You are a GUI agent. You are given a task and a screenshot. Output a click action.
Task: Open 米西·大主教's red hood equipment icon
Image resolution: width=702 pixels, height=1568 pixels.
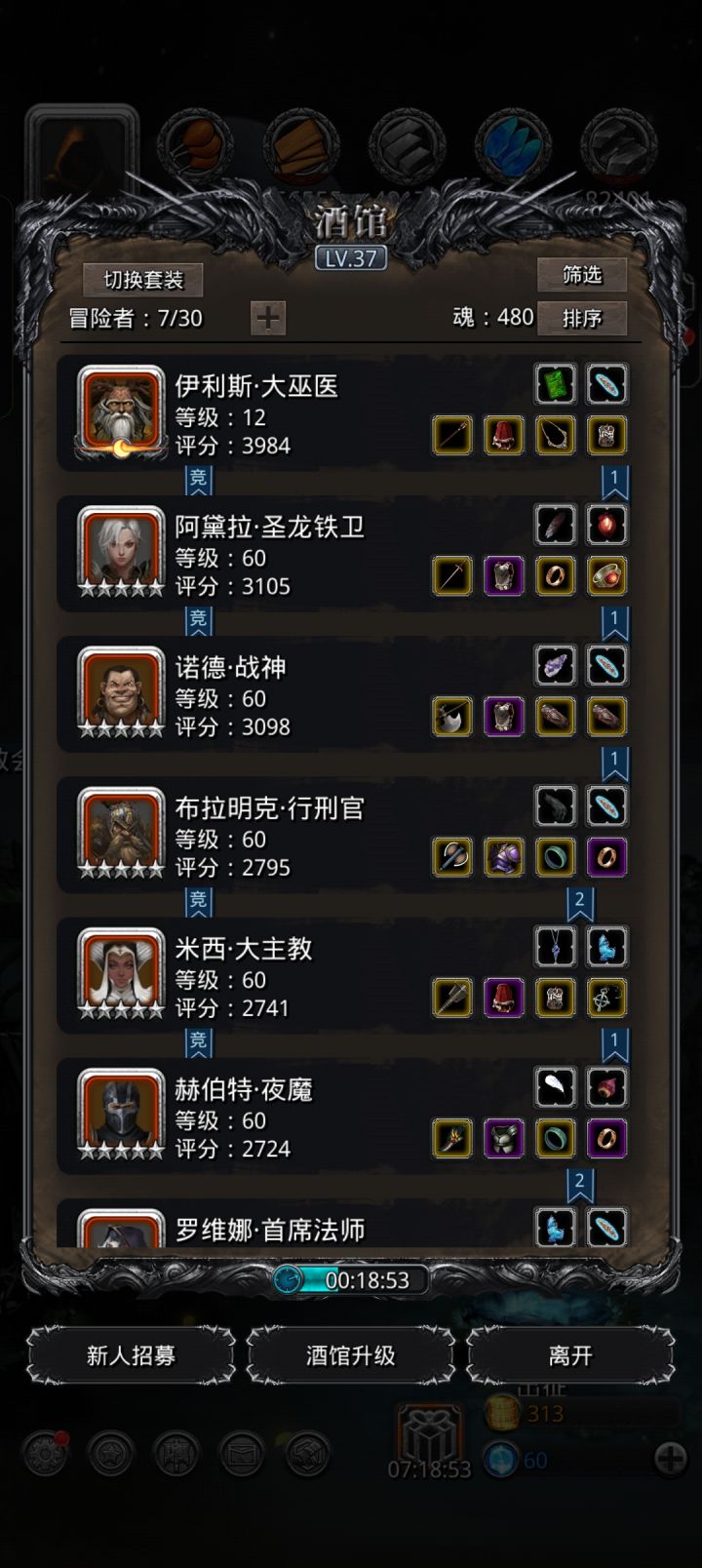click(x=504, y=998)
